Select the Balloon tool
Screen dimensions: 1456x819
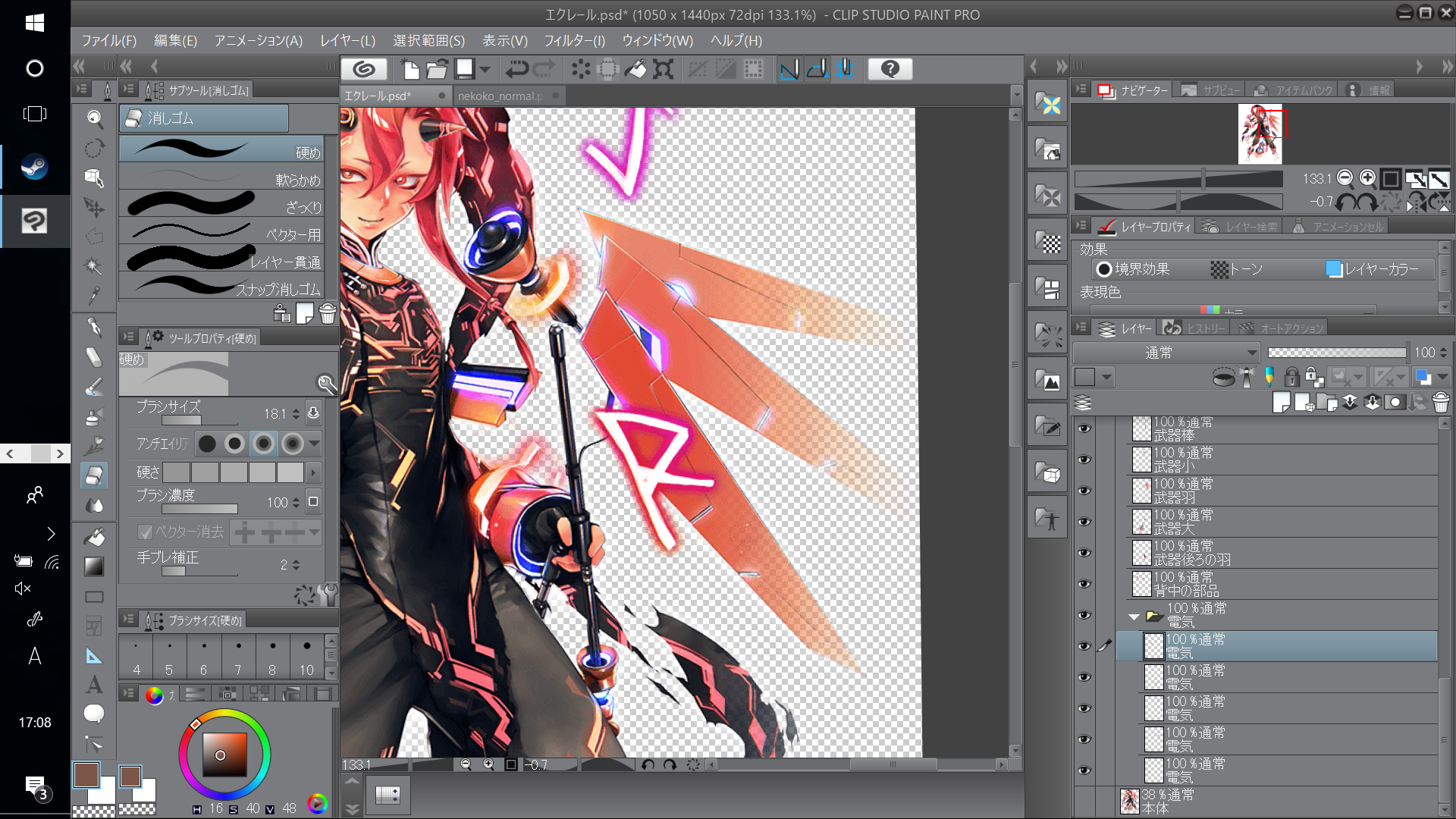point(94,714)
